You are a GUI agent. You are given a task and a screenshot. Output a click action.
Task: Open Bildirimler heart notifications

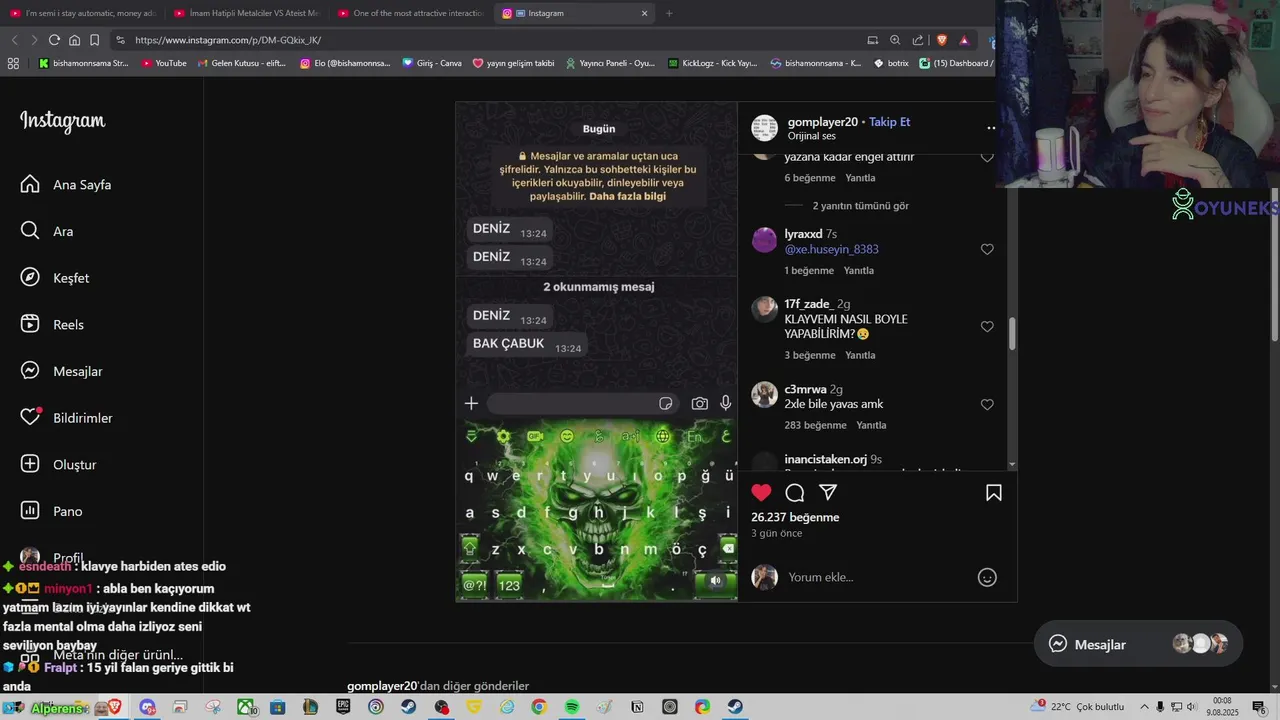(x=66, y=418)
